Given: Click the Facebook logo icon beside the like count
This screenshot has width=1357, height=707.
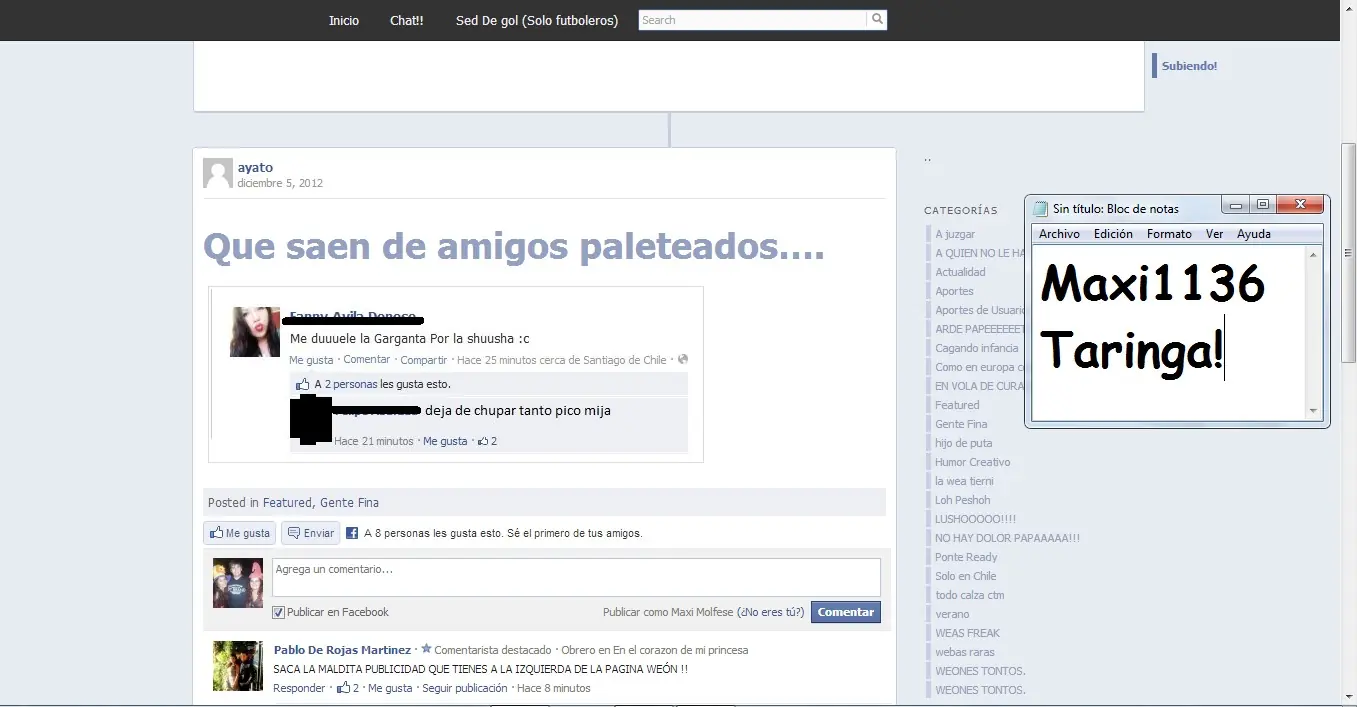Looking at the screenshot, I should pos(352,533).
